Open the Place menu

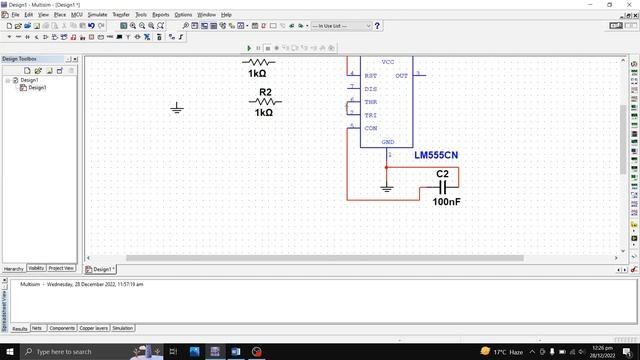click(x=60, y=15)
